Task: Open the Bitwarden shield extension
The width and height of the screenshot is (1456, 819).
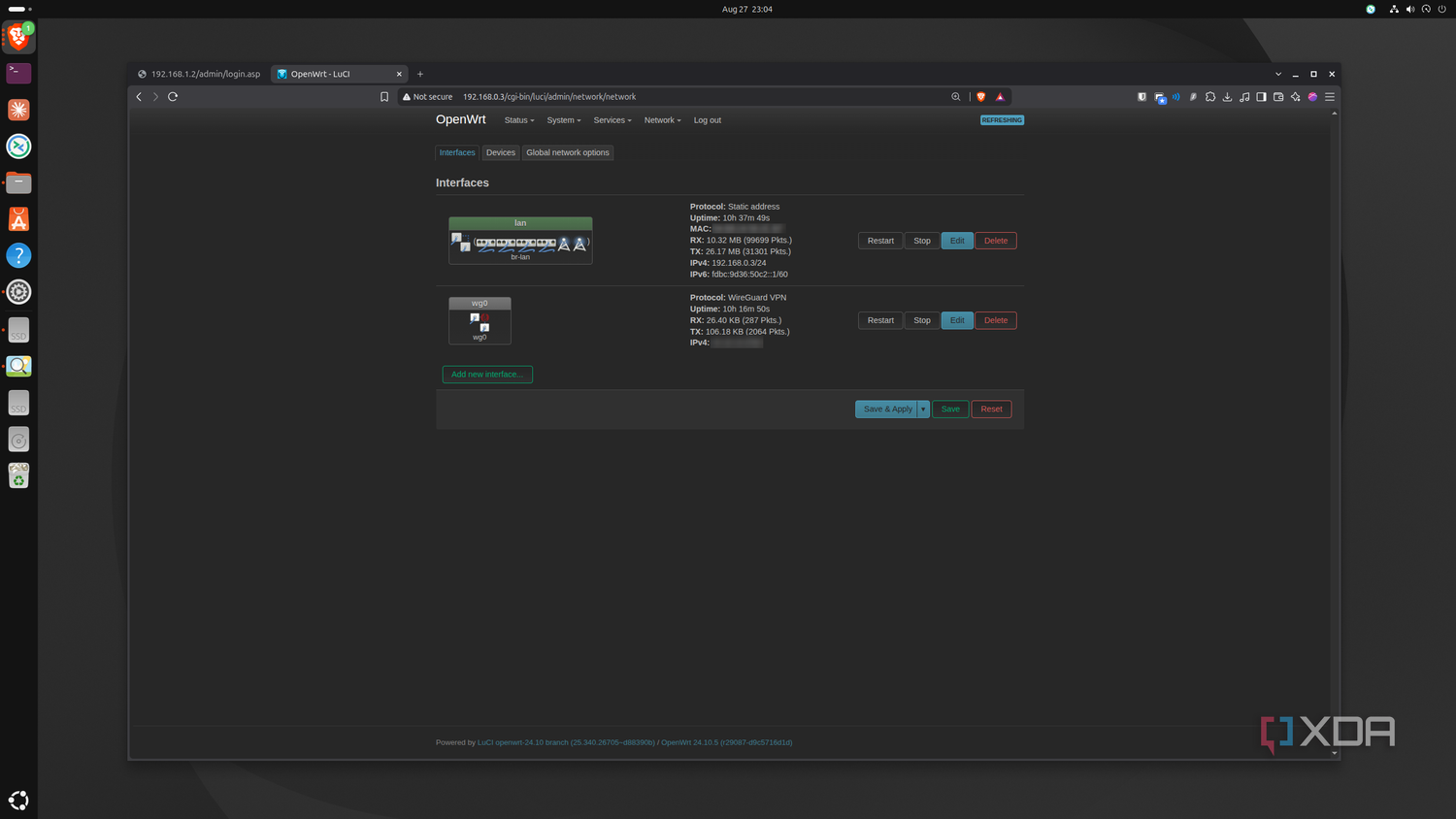Action: click(1142, 97)
